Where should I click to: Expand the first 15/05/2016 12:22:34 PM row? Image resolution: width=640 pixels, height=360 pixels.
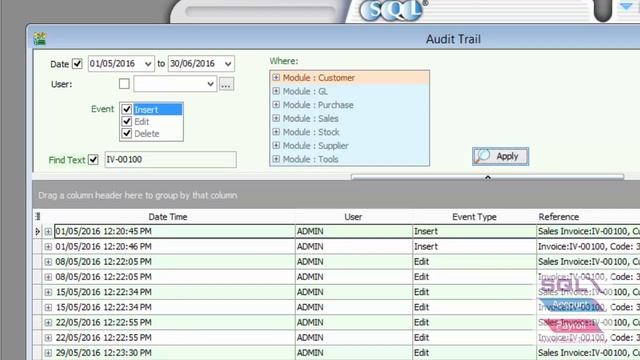[x=48, y=292]
